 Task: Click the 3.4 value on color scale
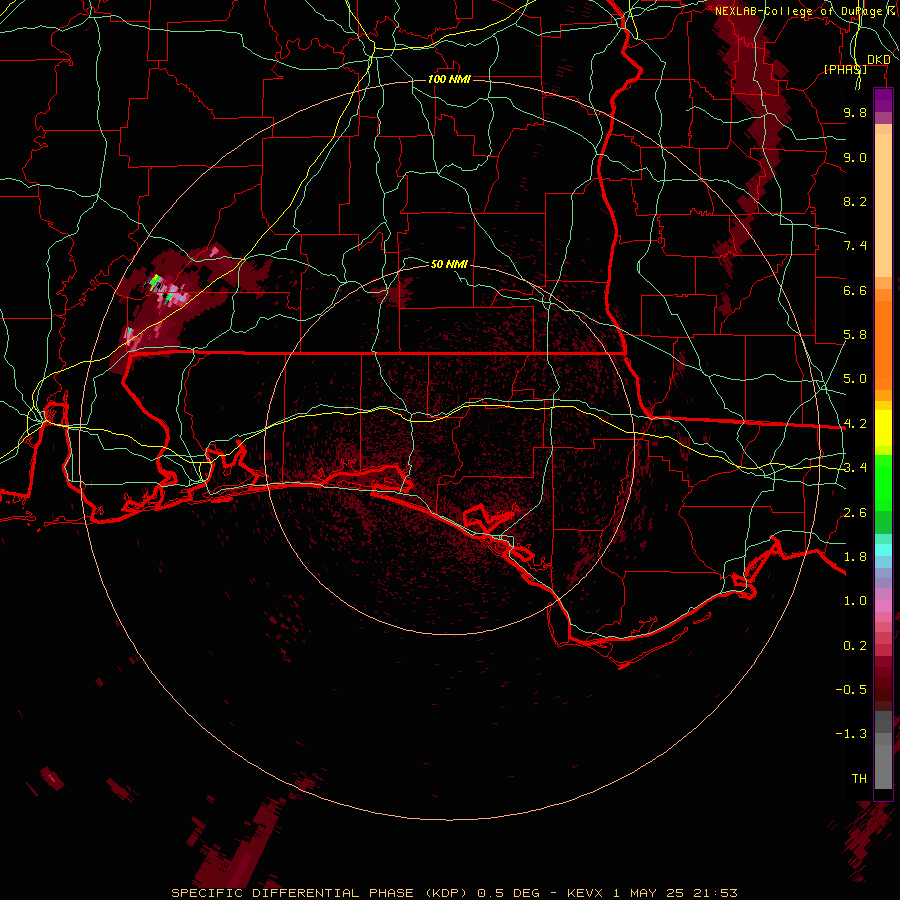pyautogui.click(x=855, y=468)
